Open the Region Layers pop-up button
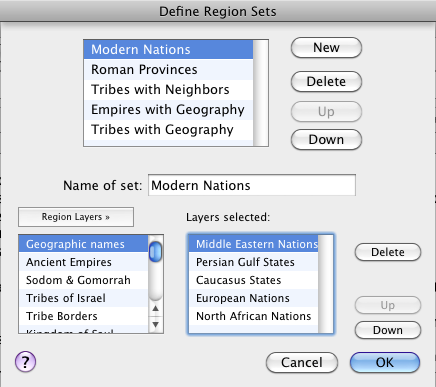Image resolution: width=436 pixels, height=387 pixels. tap(76, 217)
